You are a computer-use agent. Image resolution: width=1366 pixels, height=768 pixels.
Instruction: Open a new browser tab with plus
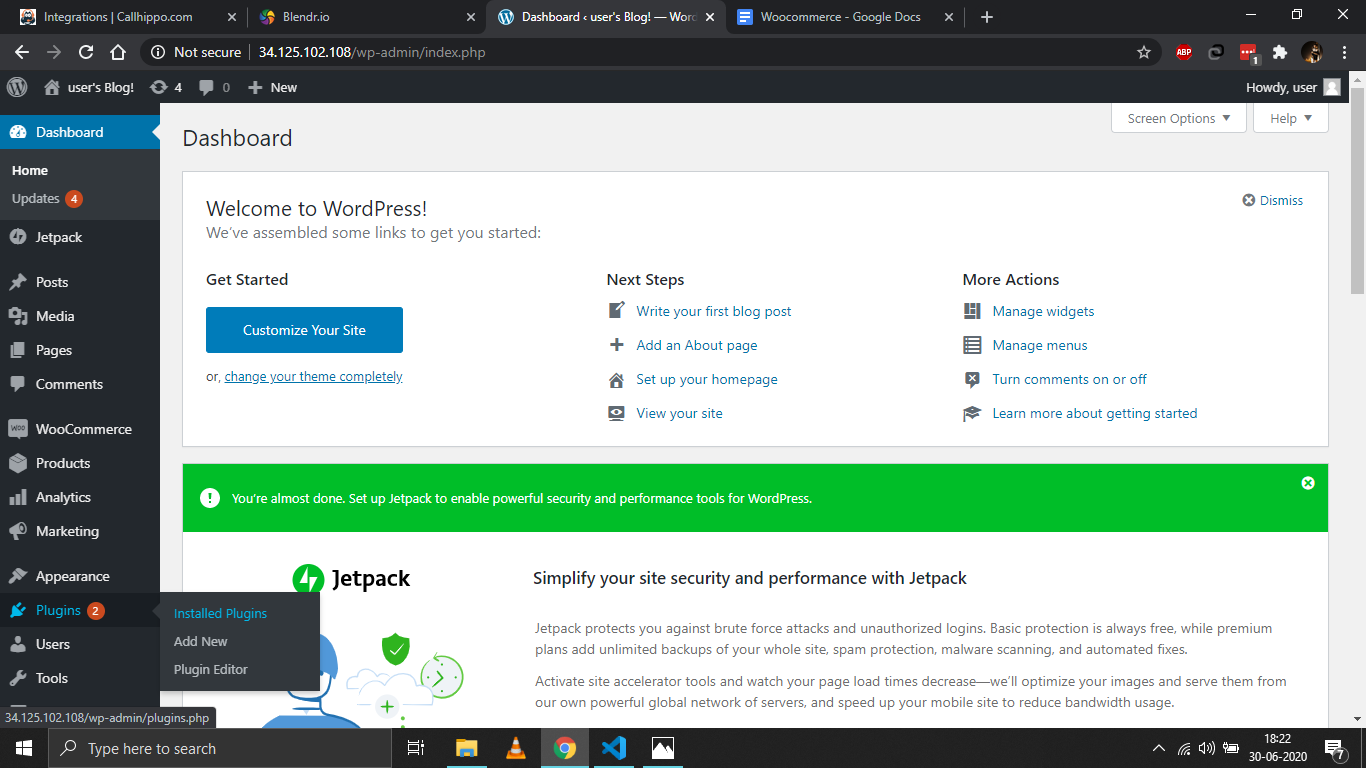tap(987, 17)
